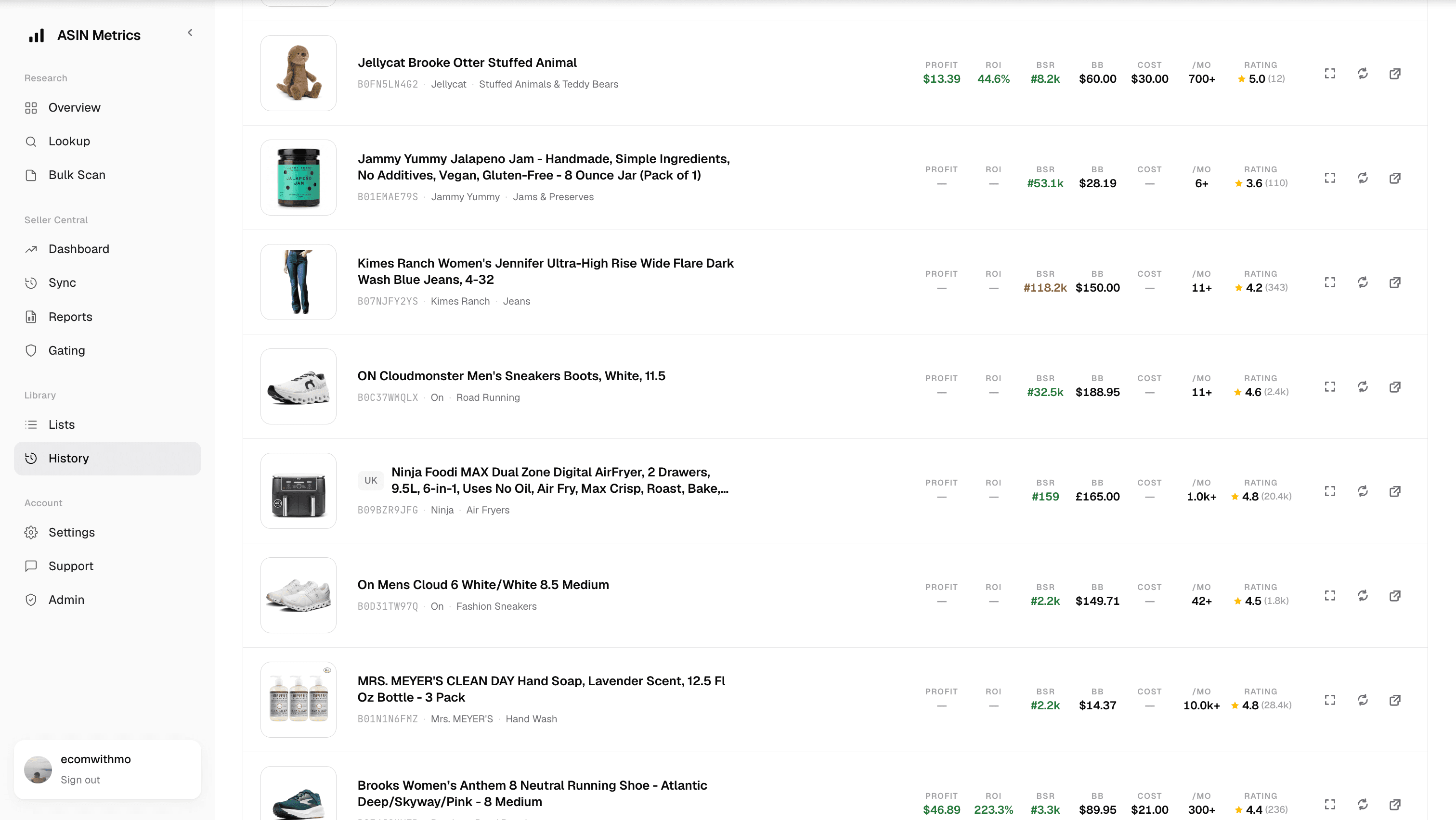
Task: Refresh the On Mens Cloud 6 data
Action: [x=1363, y=596]
